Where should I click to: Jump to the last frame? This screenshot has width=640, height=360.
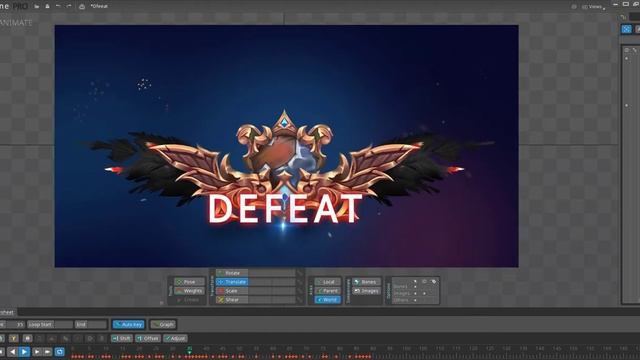pyautogui.click(x=47, y=351)
